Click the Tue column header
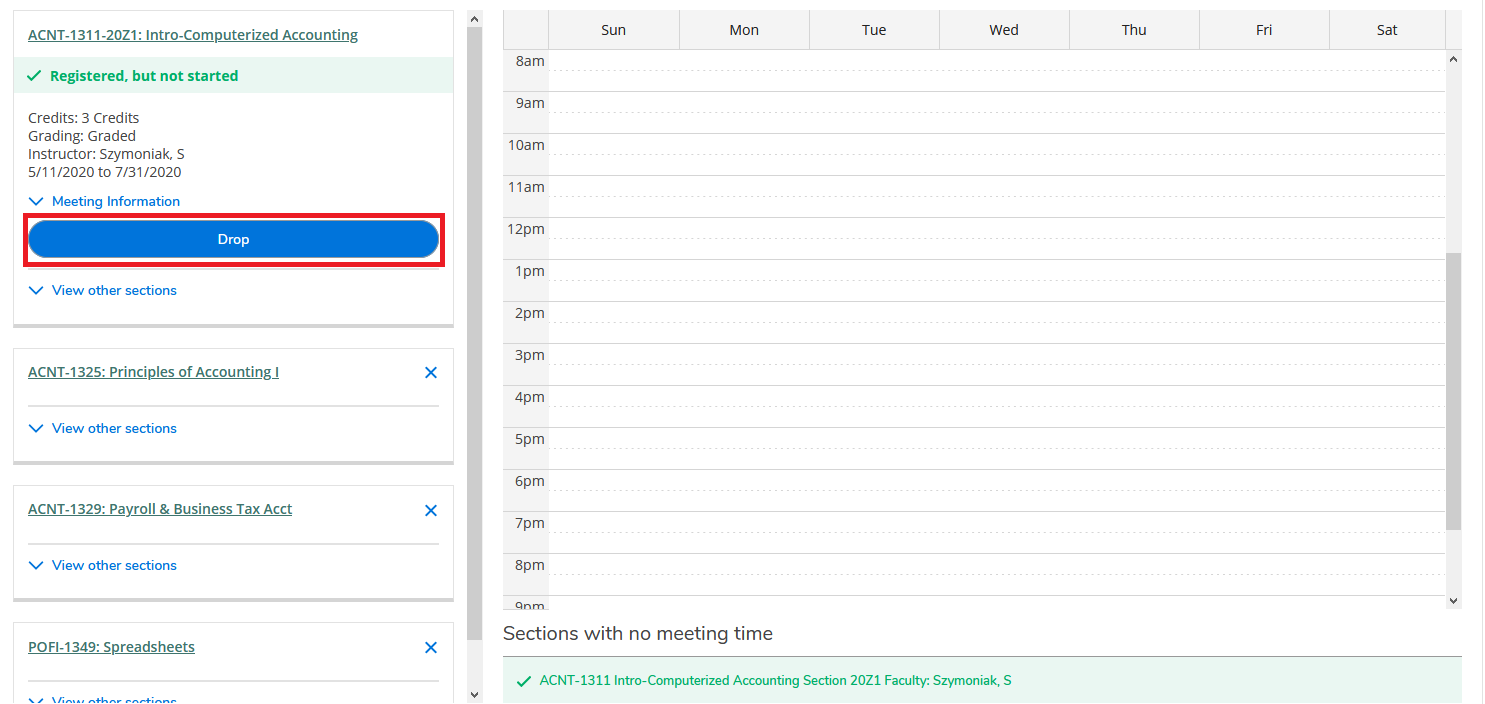 coord(874,30)
